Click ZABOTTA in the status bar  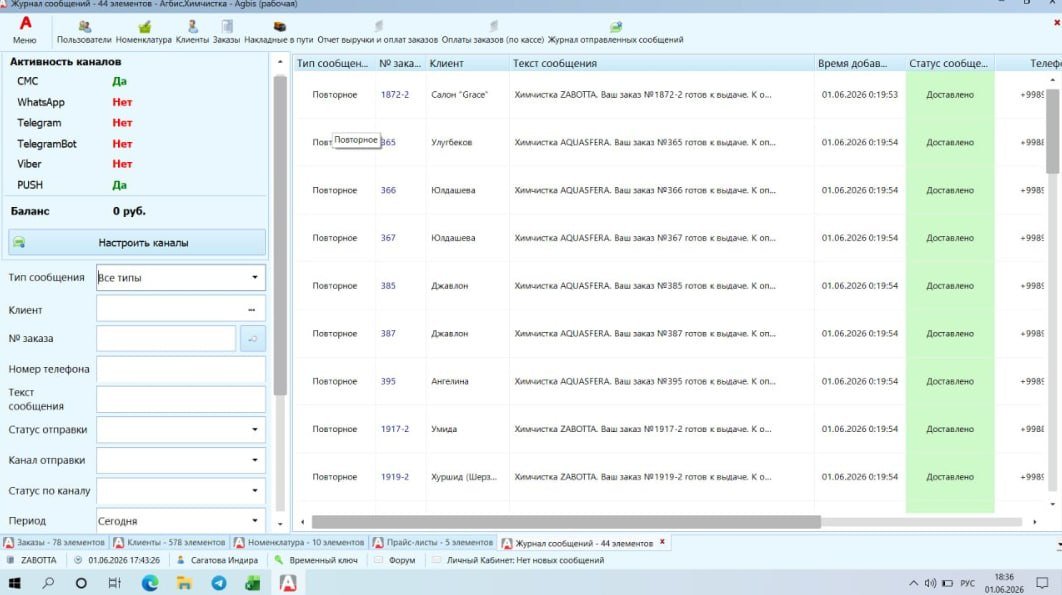coord(33,560)
